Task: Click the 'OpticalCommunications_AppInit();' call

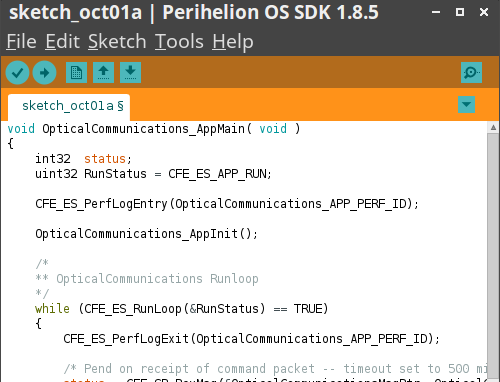Action: (146, 234)
